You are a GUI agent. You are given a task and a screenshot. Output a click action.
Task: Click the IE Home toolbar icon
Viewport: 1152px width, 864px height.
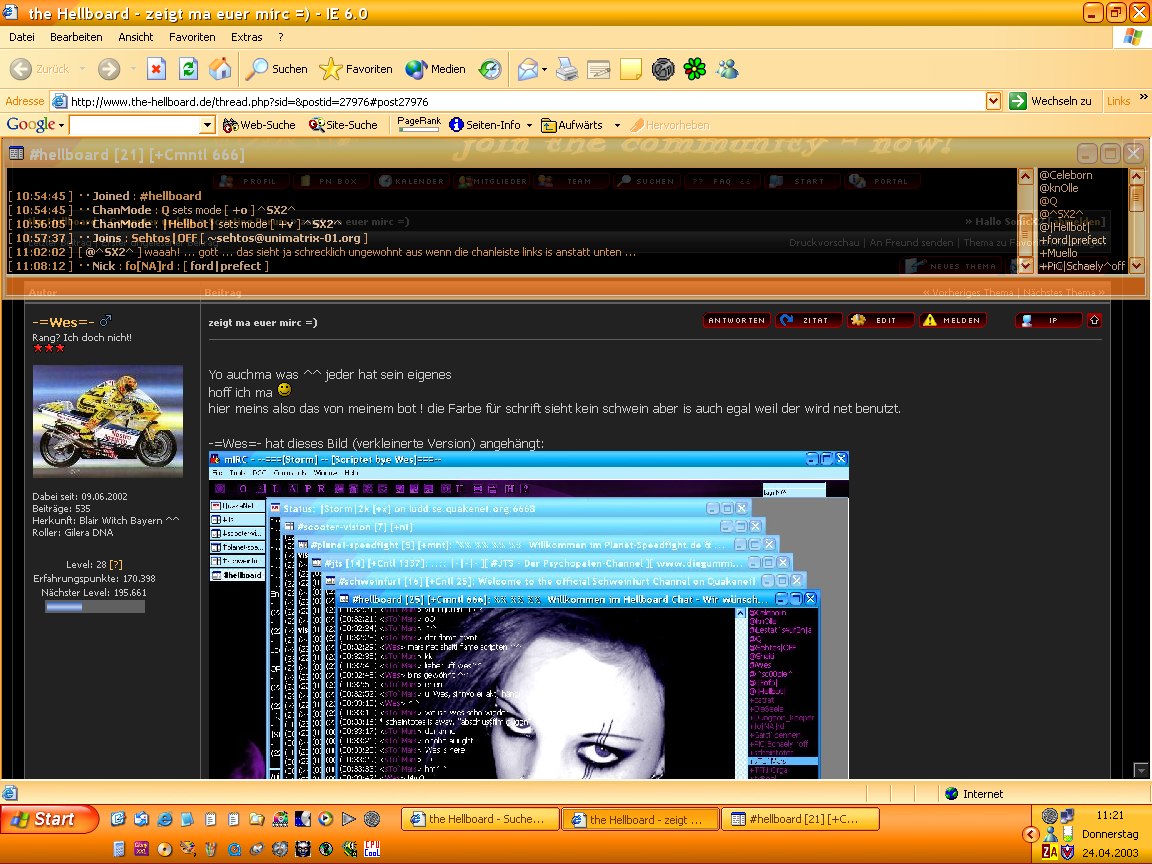pos(220,69)
